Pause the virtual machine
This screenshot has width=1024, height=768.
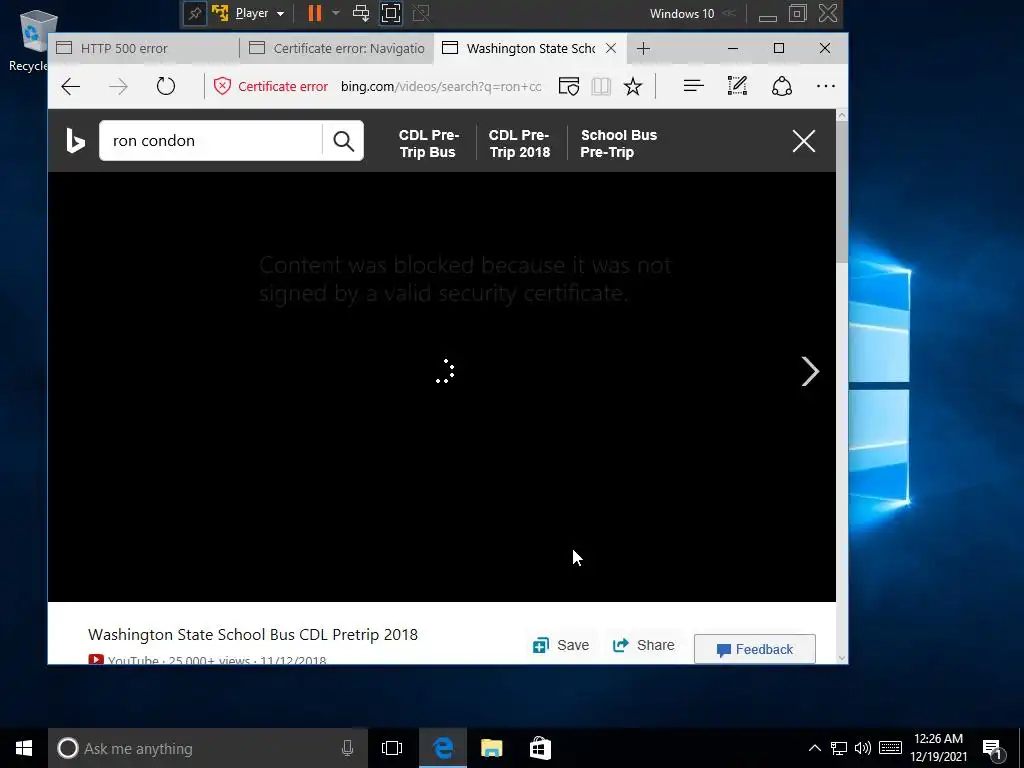(315, 14)
